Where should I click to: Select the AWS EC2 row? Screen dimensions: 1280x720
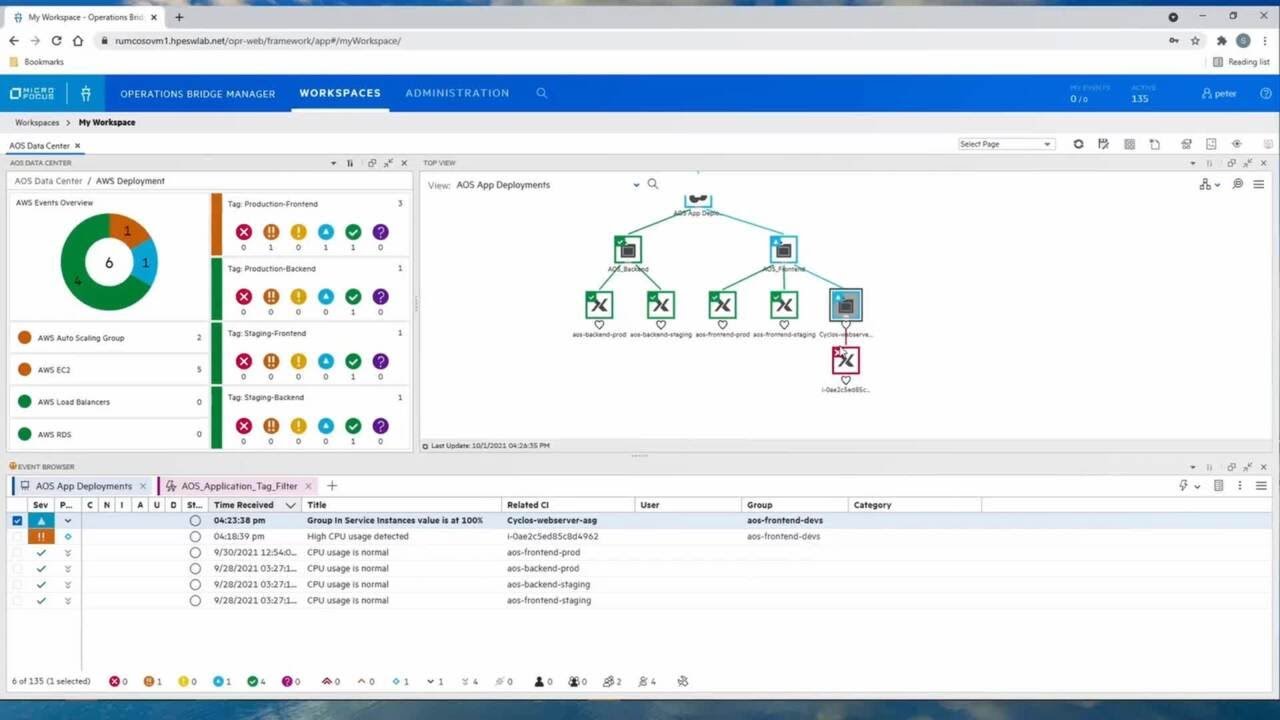pyautogui.click(x=109, y=370)
